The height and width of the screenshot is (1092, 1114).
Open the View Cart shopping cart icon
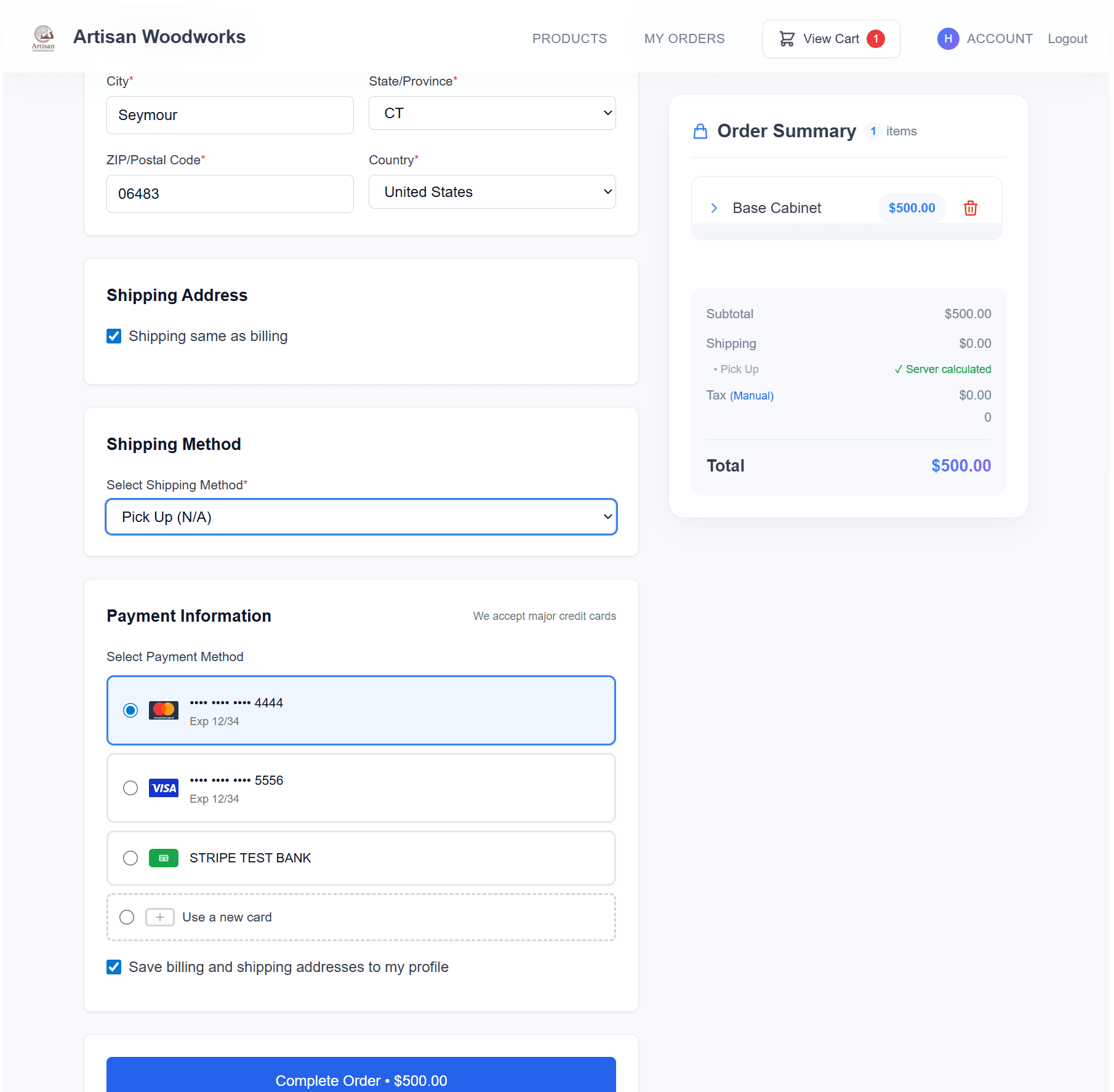[787, 38]
